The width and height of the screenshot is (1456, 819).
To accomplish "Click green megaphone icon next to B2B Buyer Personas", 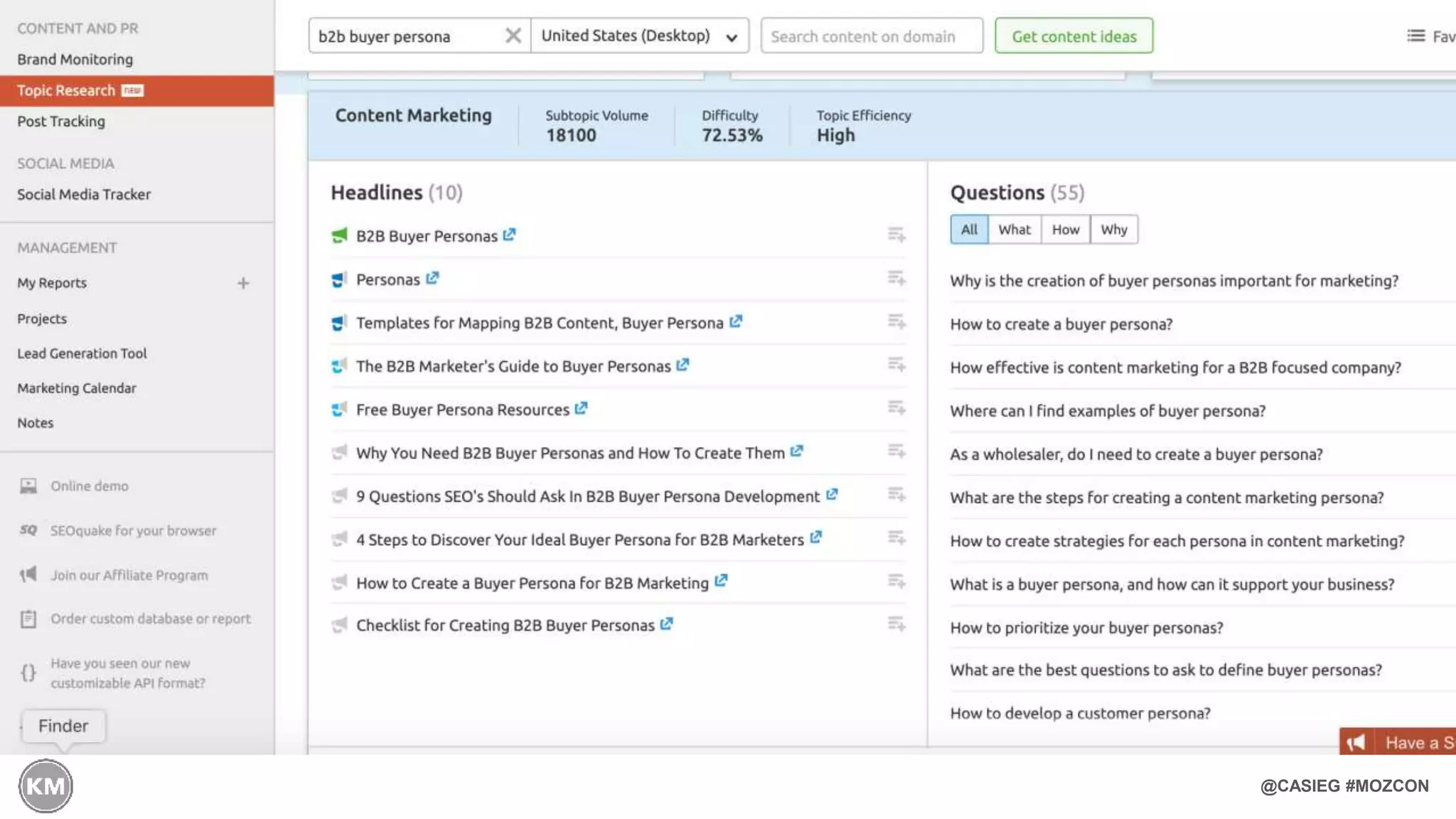I will (339, 235).
